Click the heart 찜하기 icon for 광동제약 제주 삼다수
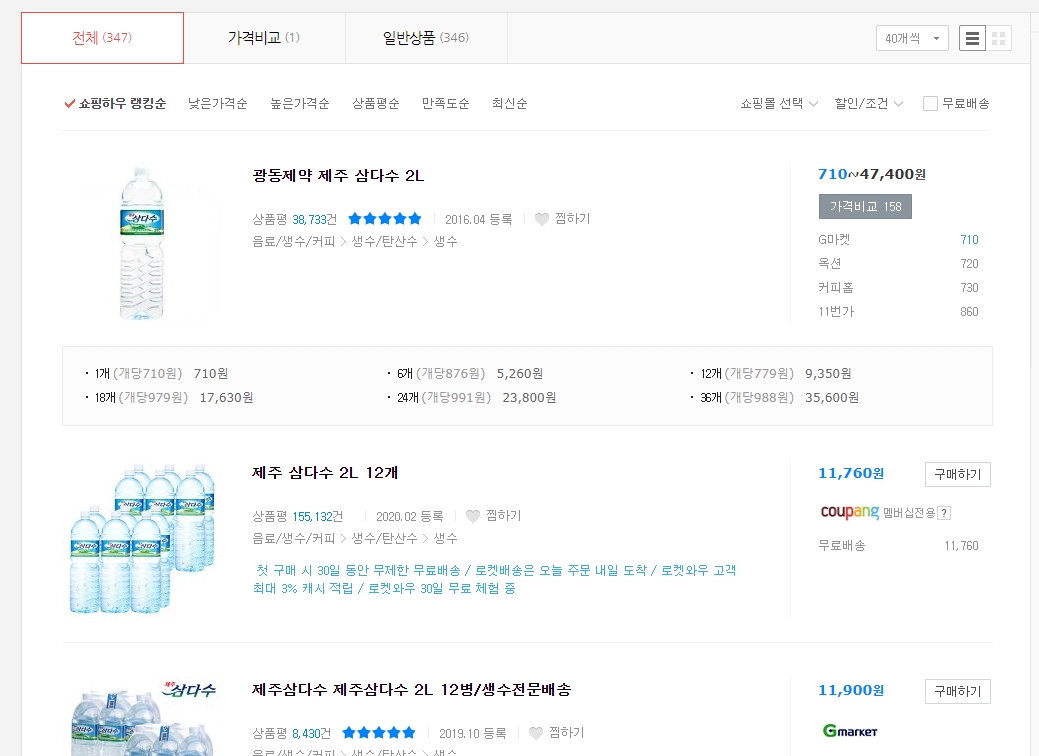1039x756 pixels. point(540,221)
